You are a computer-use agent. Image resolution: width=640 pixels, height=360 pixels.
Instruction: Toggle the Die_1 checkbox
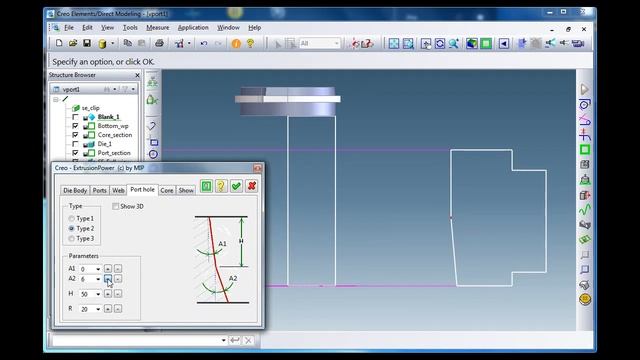point(75,144)
